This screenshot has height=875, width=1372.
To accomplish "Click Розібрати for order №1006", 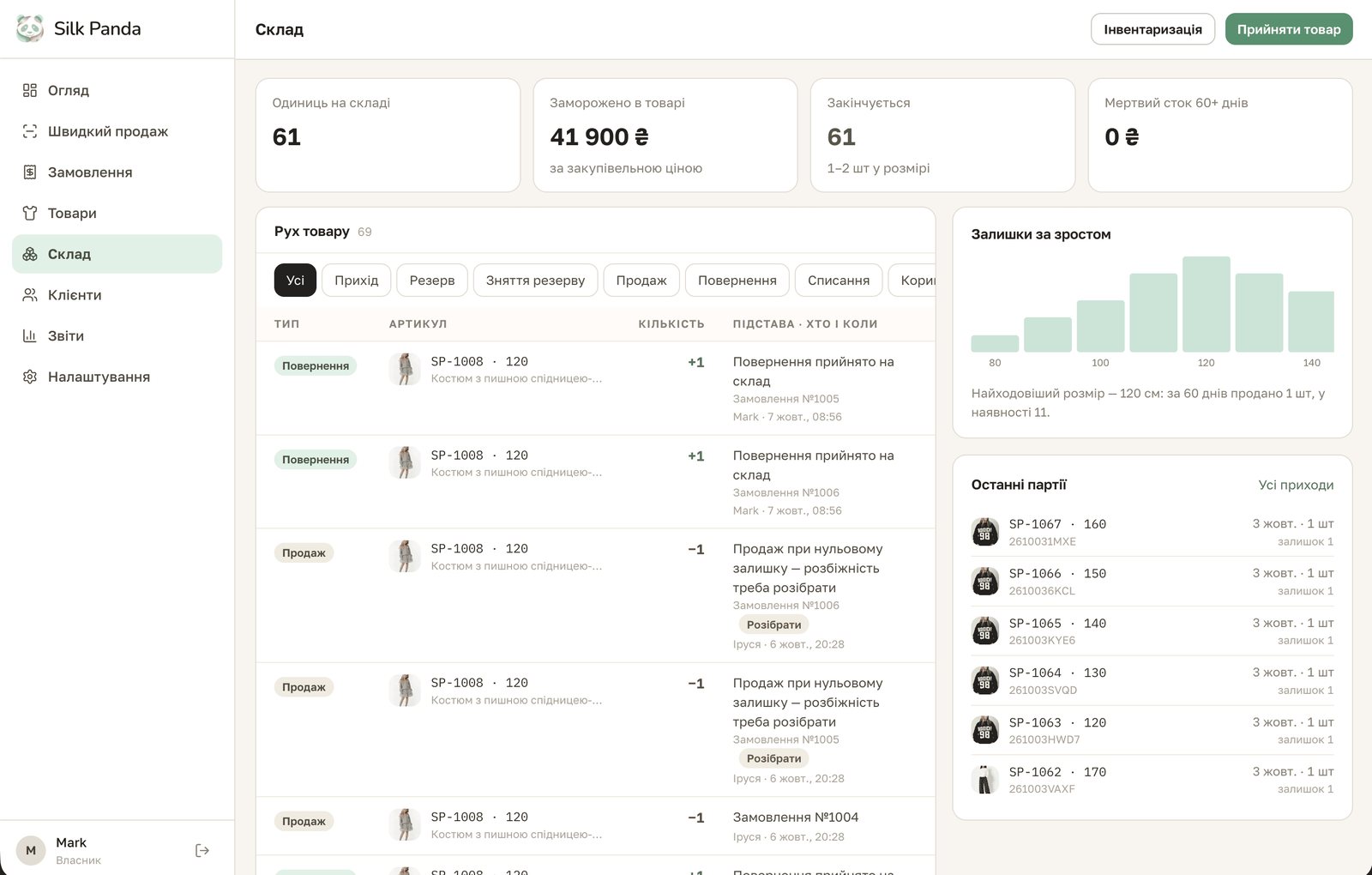I will [773, 625].
